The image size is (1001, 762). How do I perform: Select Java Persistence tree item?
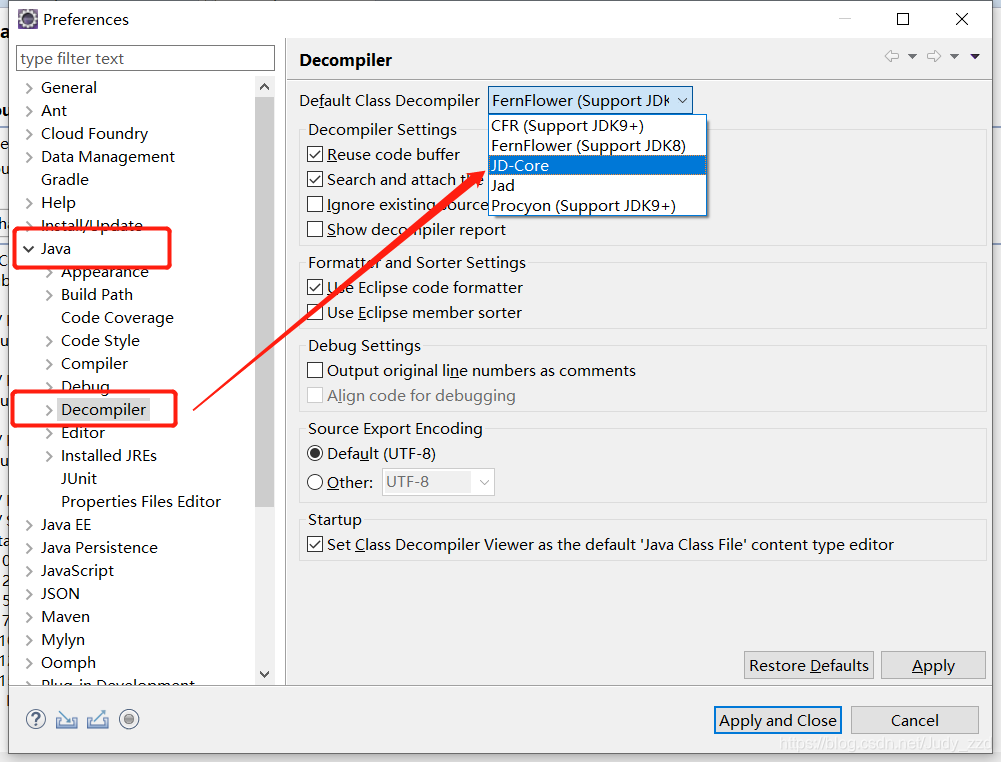(99, 548)
